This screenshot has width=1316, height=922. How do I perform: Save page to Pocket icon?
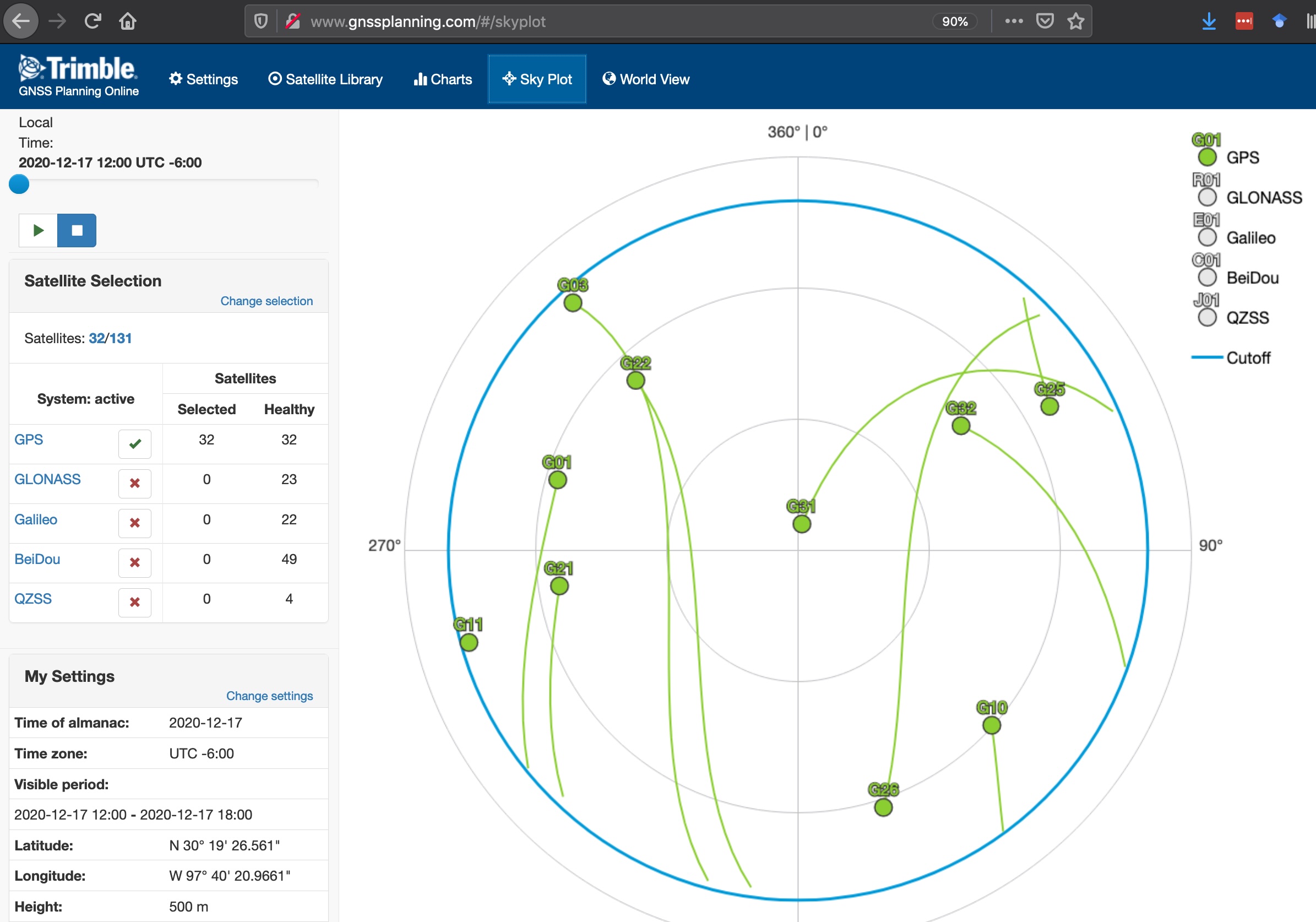1045,21
